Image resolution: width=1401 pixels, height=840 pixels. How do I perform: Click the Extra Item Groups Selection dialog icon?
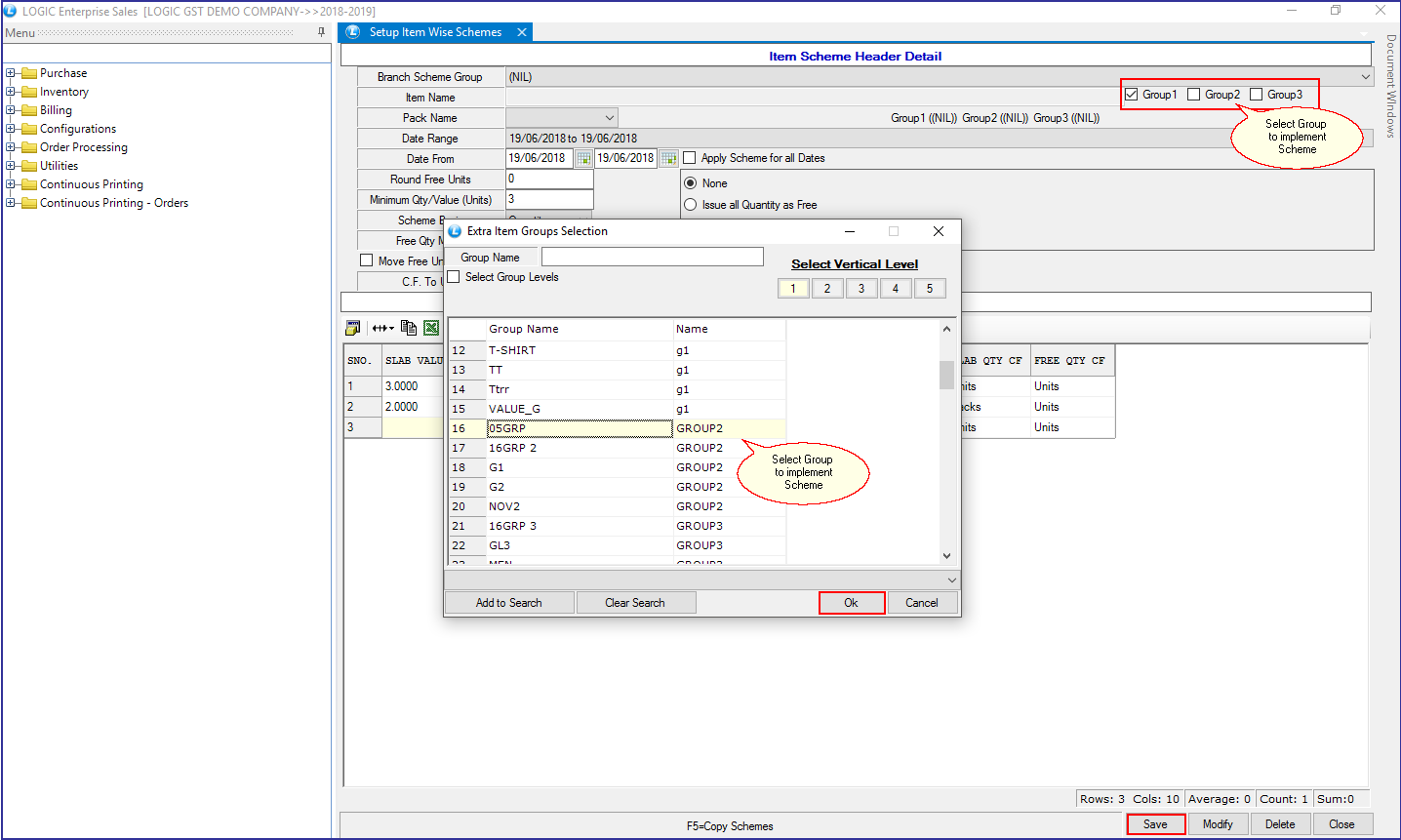point(455,231)
